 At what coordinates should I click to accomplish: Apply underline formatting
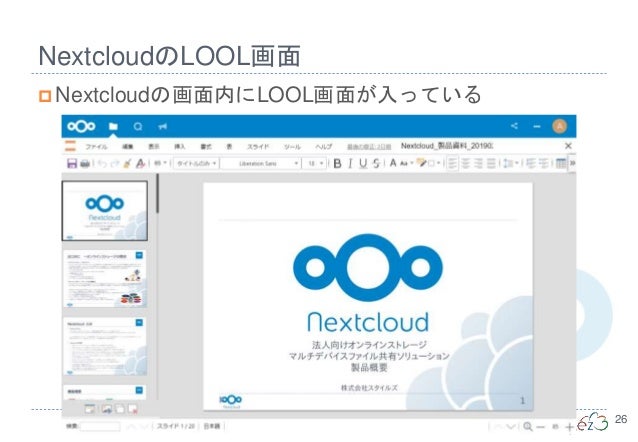[363, 163]
